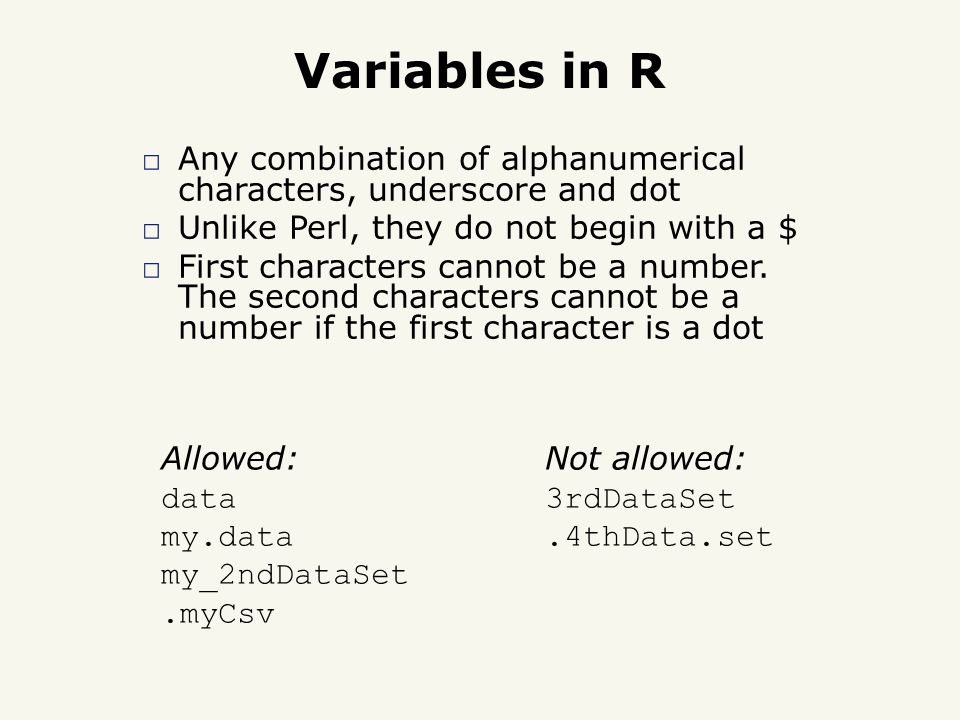Click the bullet marker beside 'Unlike Perl'
960x720 pixels.
point(151,231)
